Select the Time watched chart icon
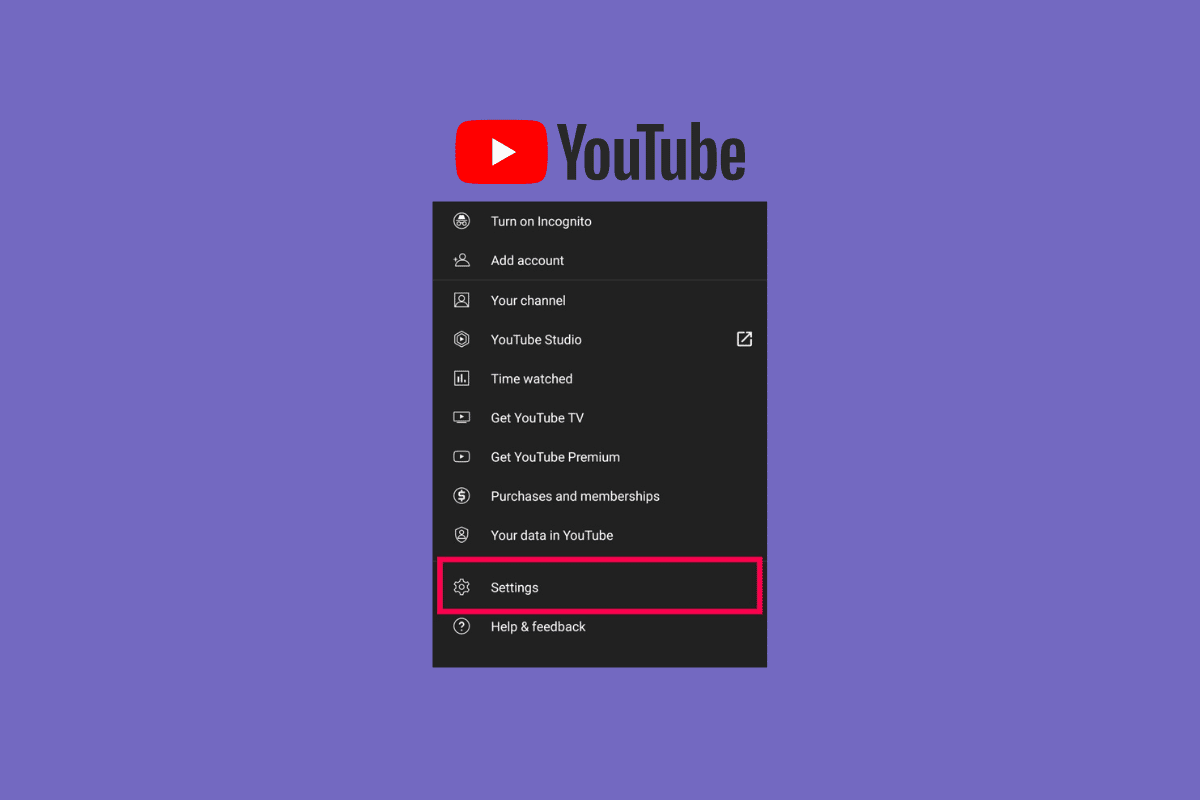Viewport: 1200px width, 800px height. click(x=461, y=378)
